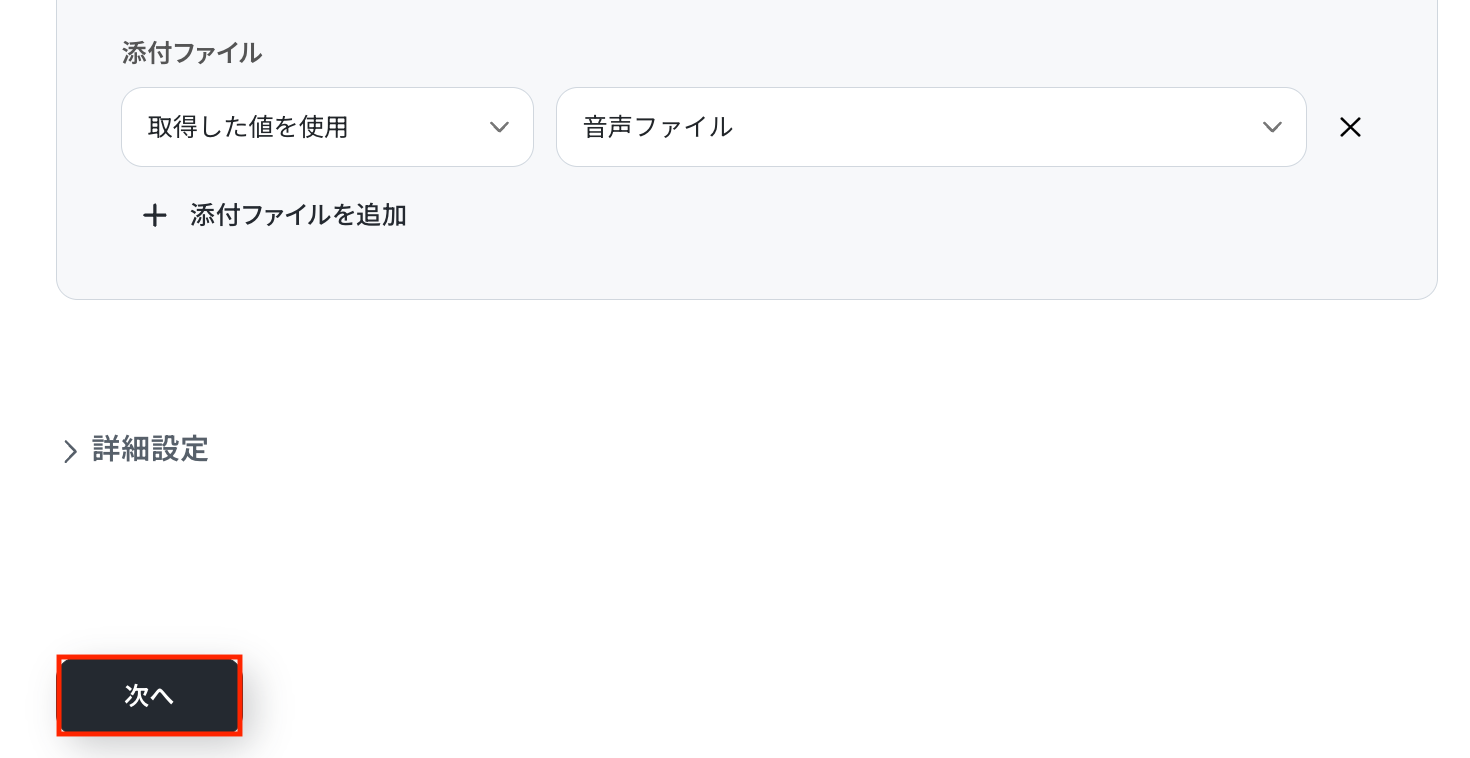Click the 添付ファイルを追加 text link

(298, 216)
